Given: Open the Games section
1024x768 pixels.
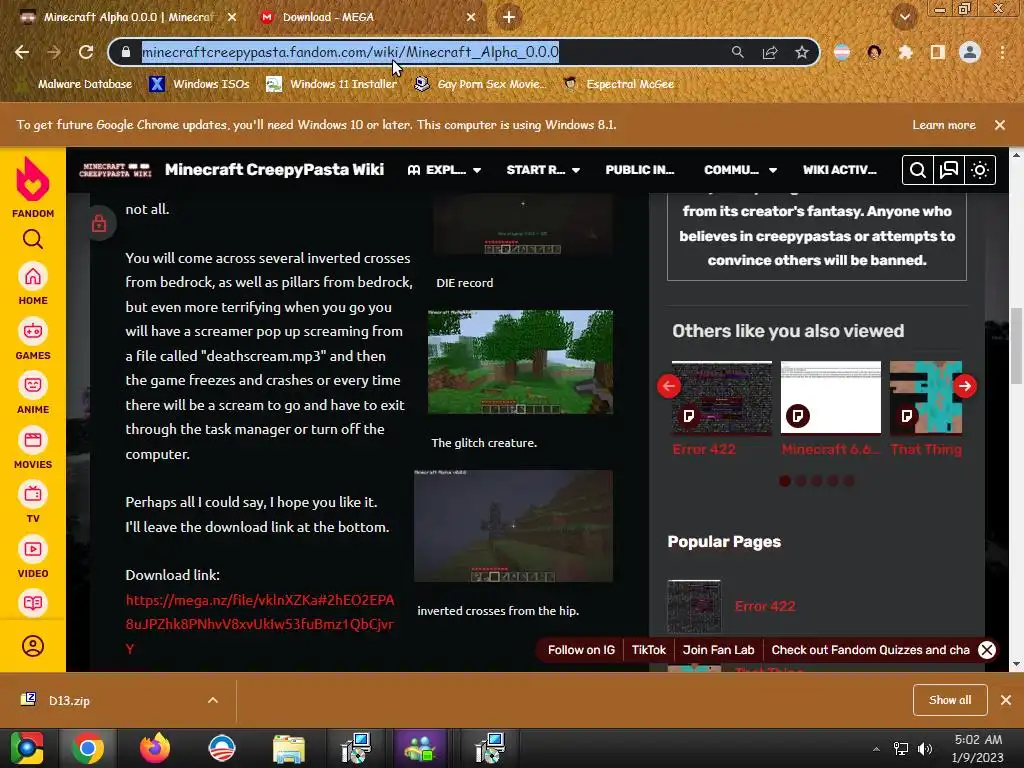Looking at the screenshot, I should (33, 339).
